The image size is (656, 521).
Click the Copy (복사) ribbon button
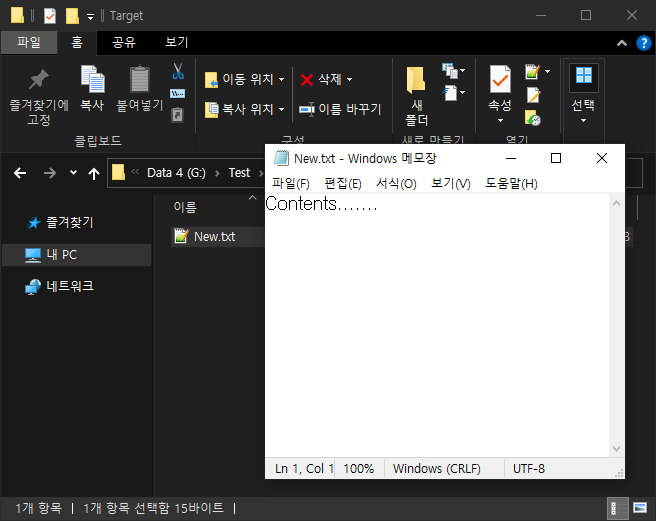[x=92, y=89]
